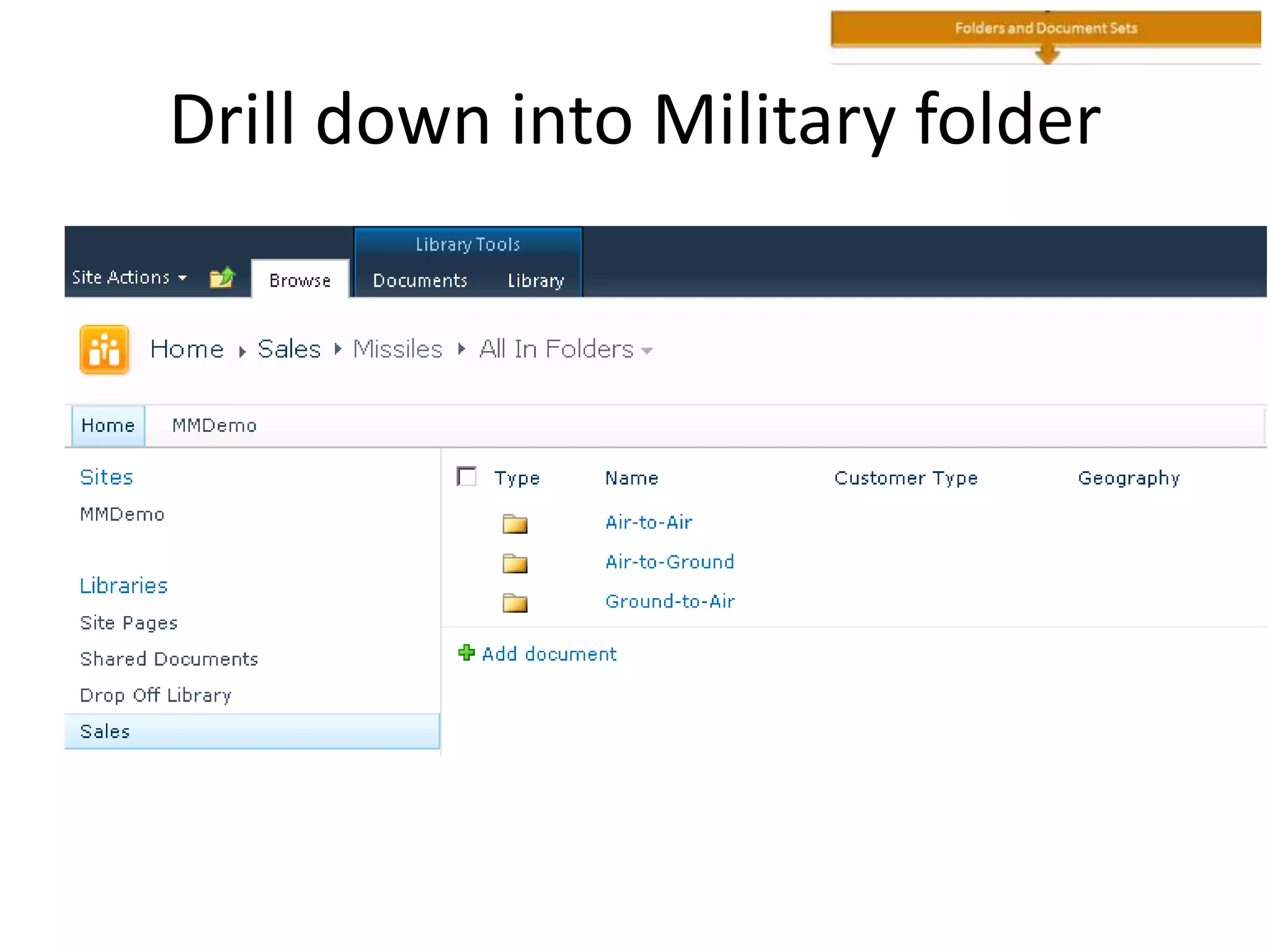Viewport: 1270px width, 952px height.
Task: Toggle the select all items checkbox
Action: 466,477
